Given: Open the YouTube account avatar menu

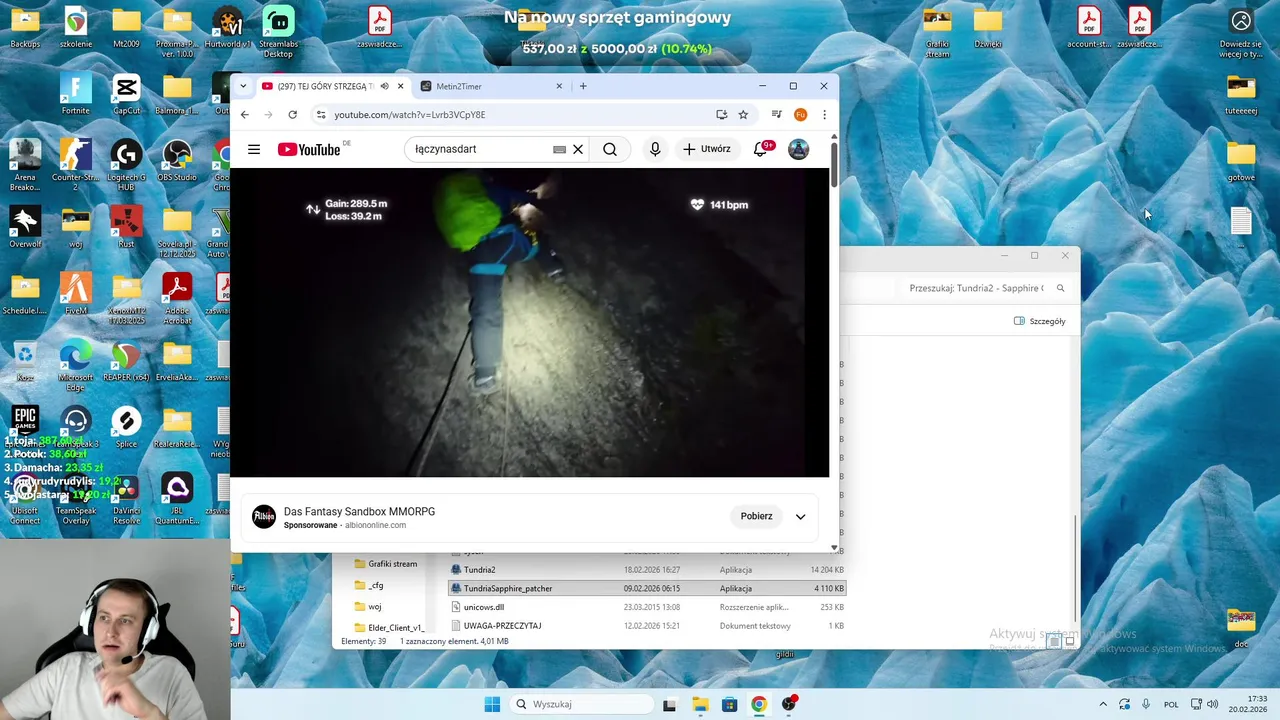Looking at the screenshot, I should point(798,149).
